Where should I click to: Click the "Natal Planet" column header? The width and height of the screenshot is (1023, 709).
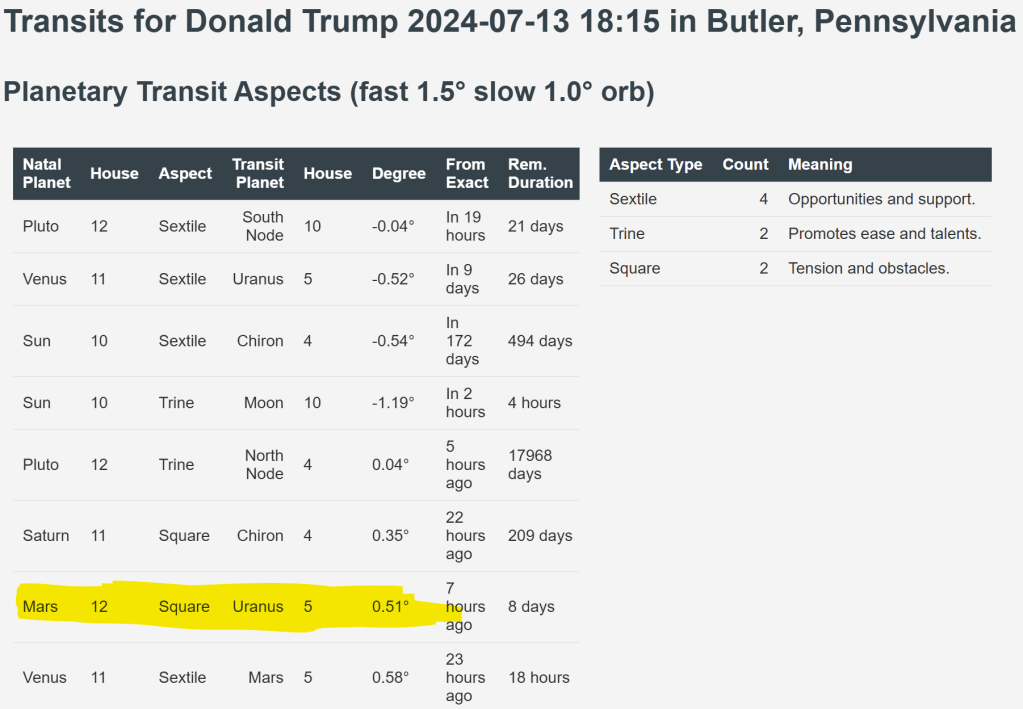(x=46, y=173)
